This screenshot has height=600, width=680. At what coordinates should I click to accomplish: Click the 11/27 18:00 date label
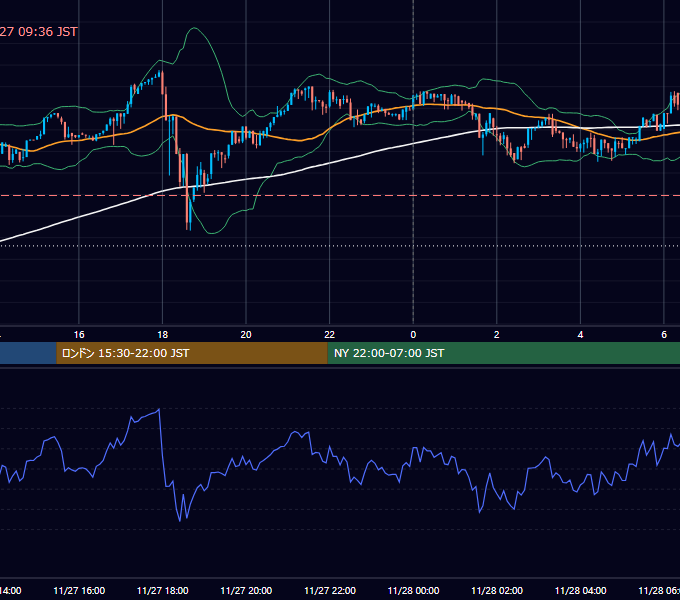163,590
